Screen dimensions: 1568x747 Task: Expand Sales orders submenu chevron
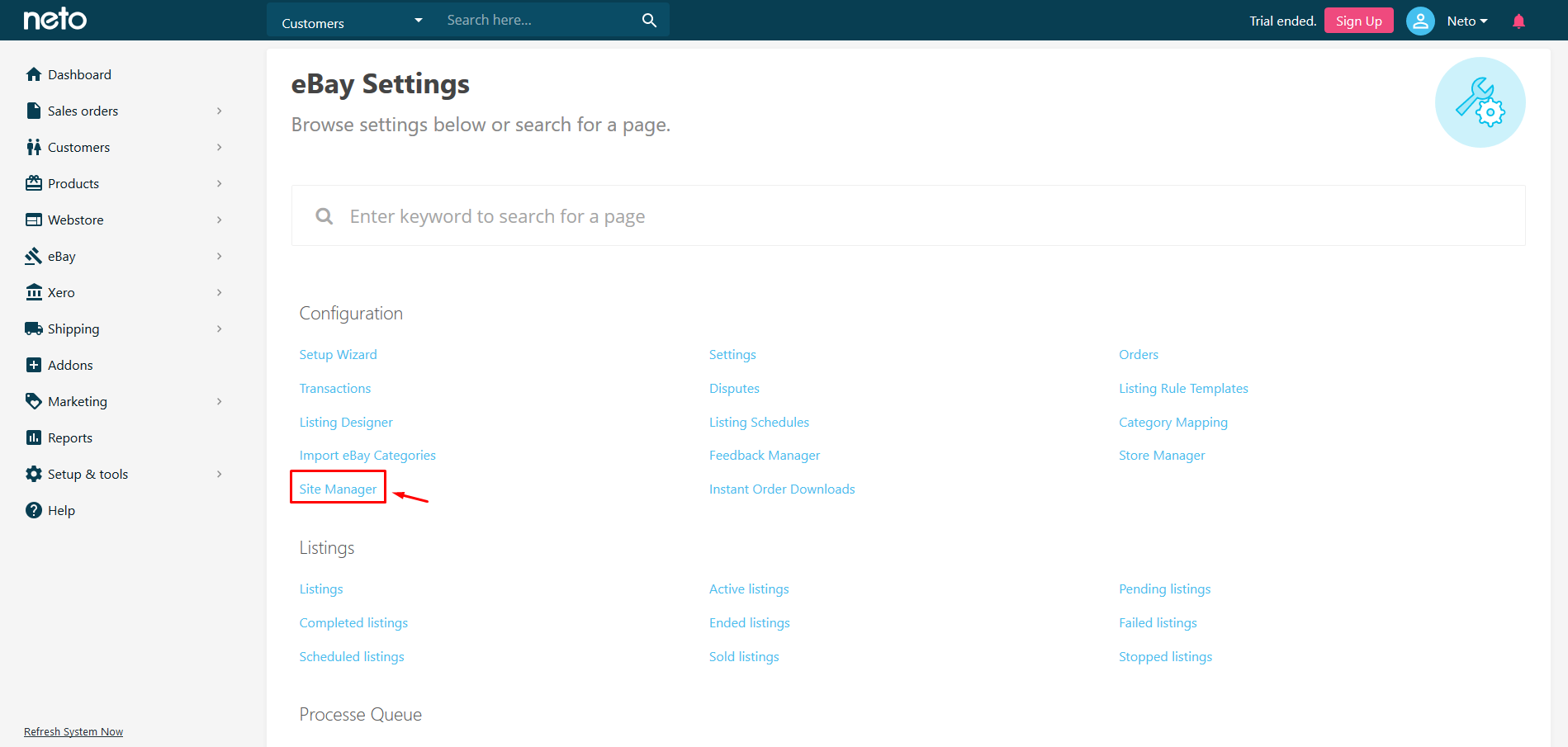tap(220, 111)
